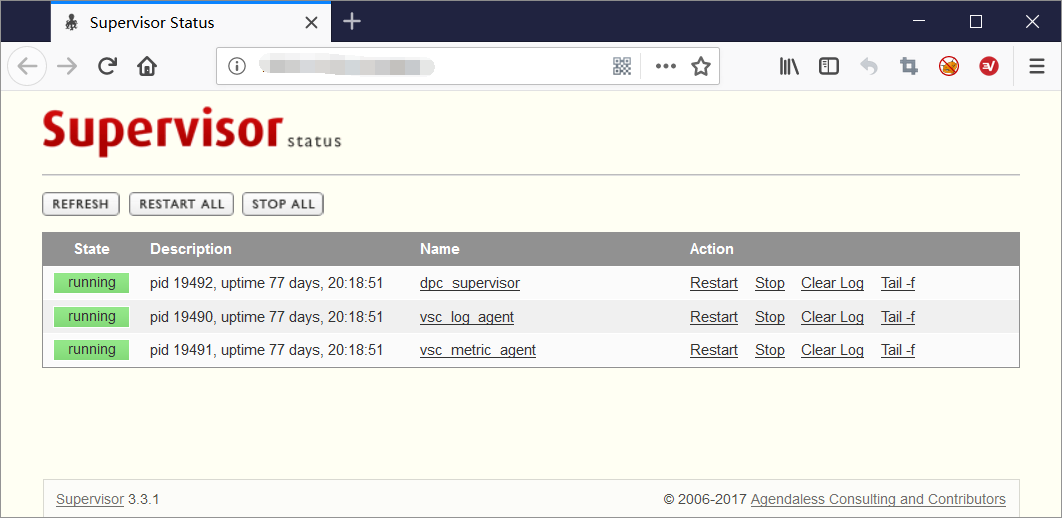
Task: Open Tail -f for dpc_supervisor
Action: 898,283
